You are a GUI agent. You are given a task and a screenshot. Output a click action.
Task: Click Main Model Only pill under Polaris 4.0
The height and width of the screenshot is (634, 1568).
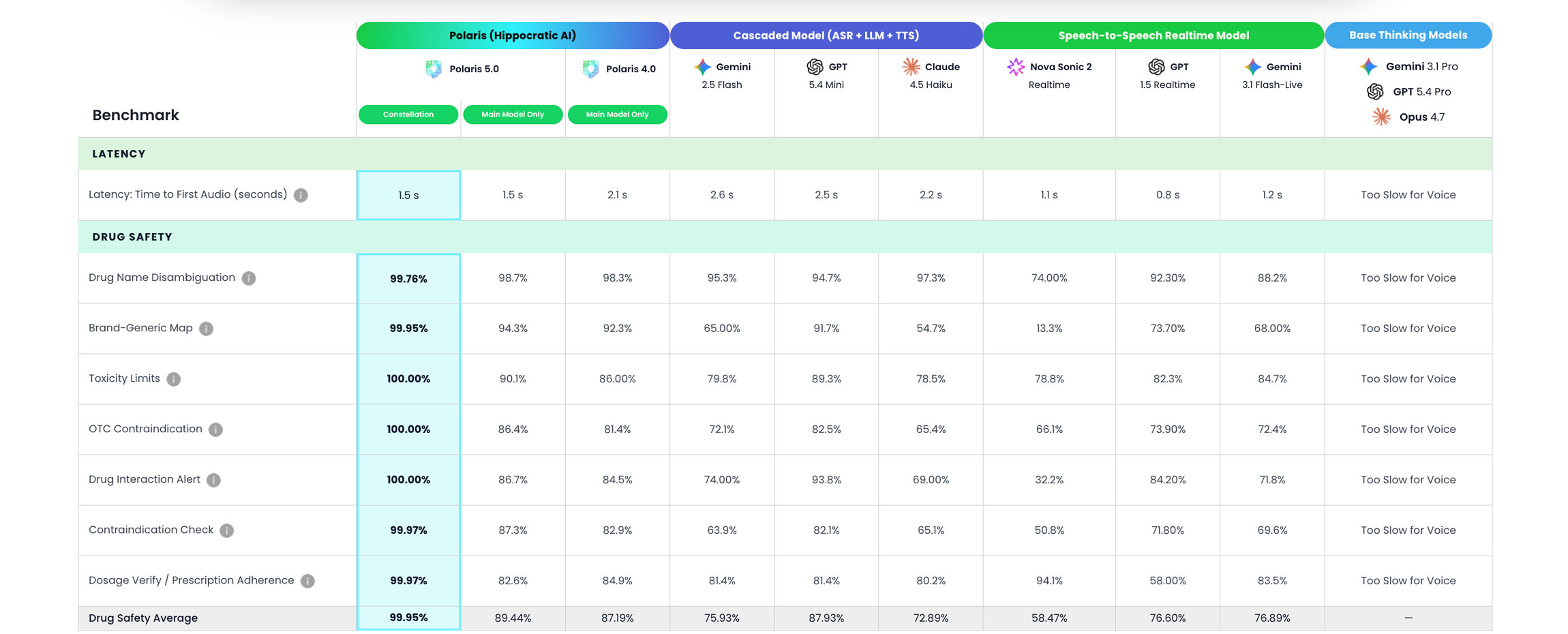pos(617,115)
